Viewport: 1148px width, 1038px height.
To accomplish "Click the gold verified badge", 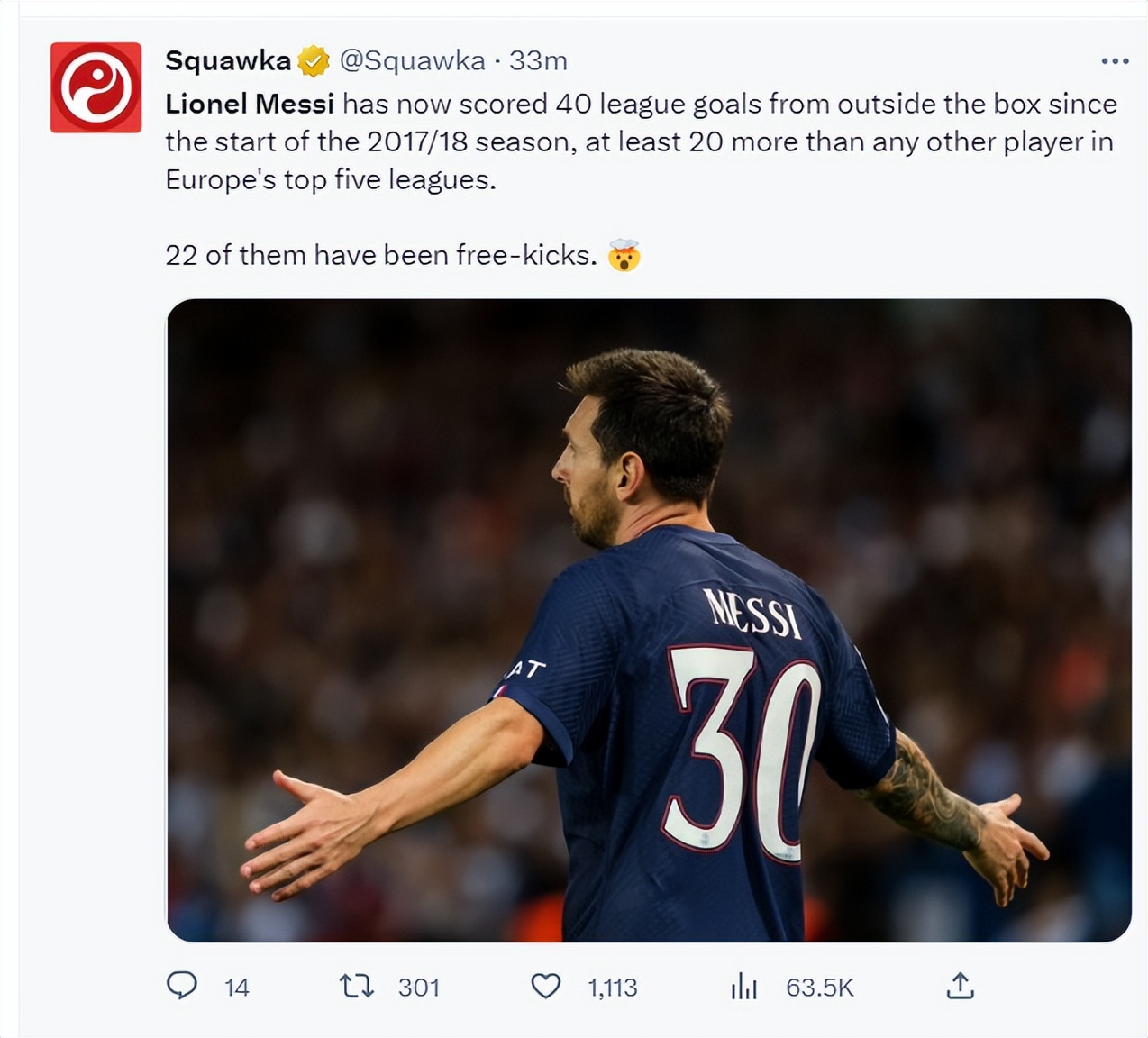I will pos(314,61).
